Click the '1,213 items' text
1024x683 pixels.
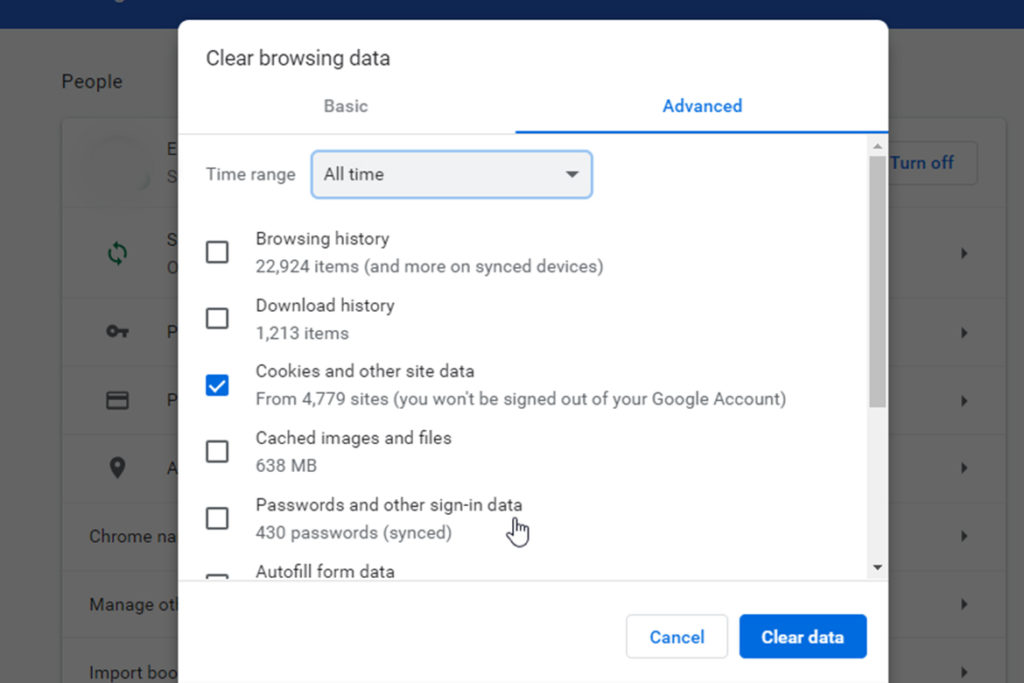(302, 333)
